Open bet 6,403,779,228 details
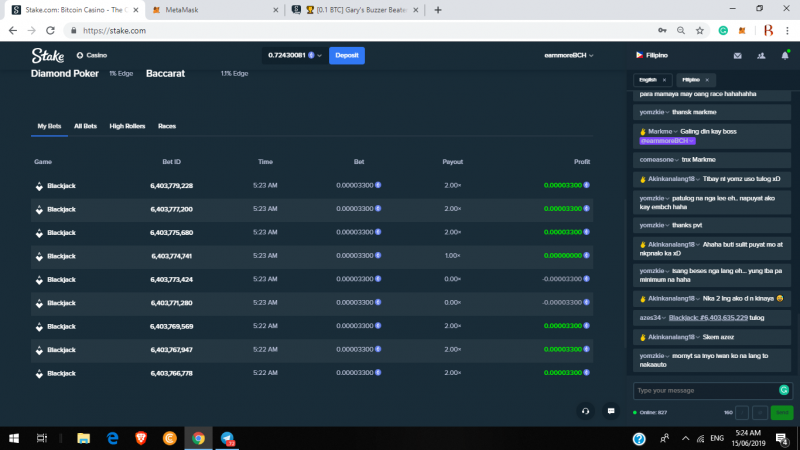The height and width of the screenshot is (450, 800). (x=171, y=186)
